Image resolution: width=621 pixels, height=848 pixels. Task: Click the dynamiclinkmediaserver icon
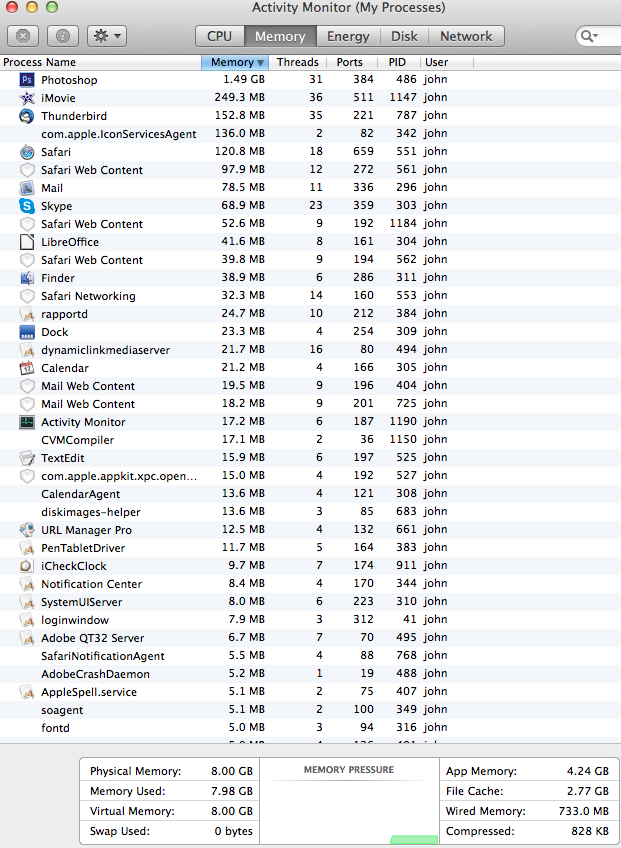tap(27, 350)
